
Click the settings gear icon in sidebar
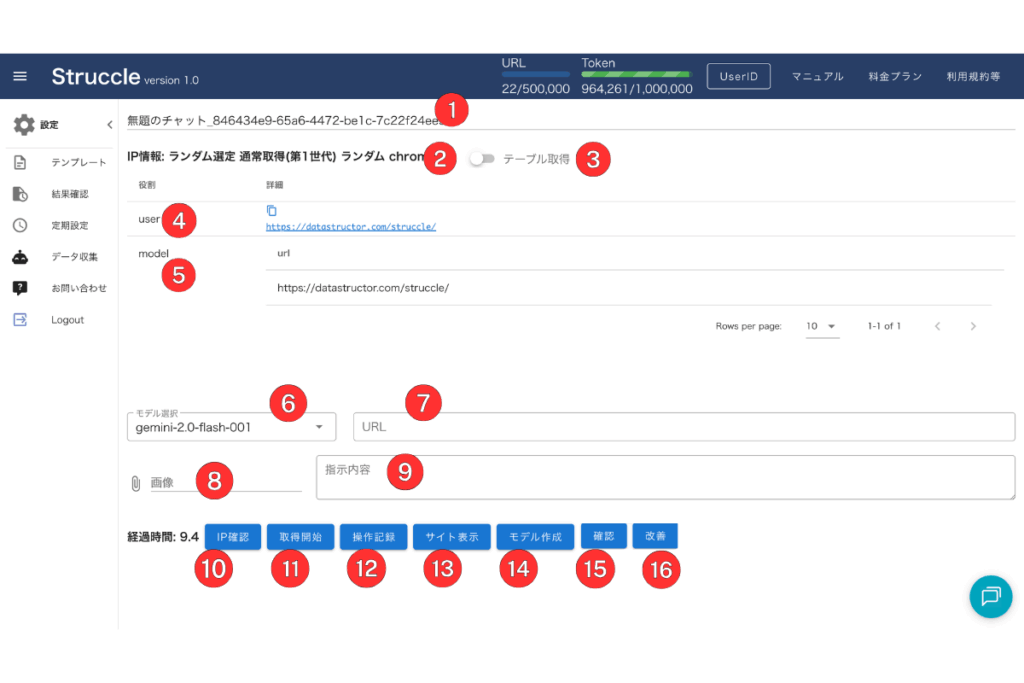(24, 125)
